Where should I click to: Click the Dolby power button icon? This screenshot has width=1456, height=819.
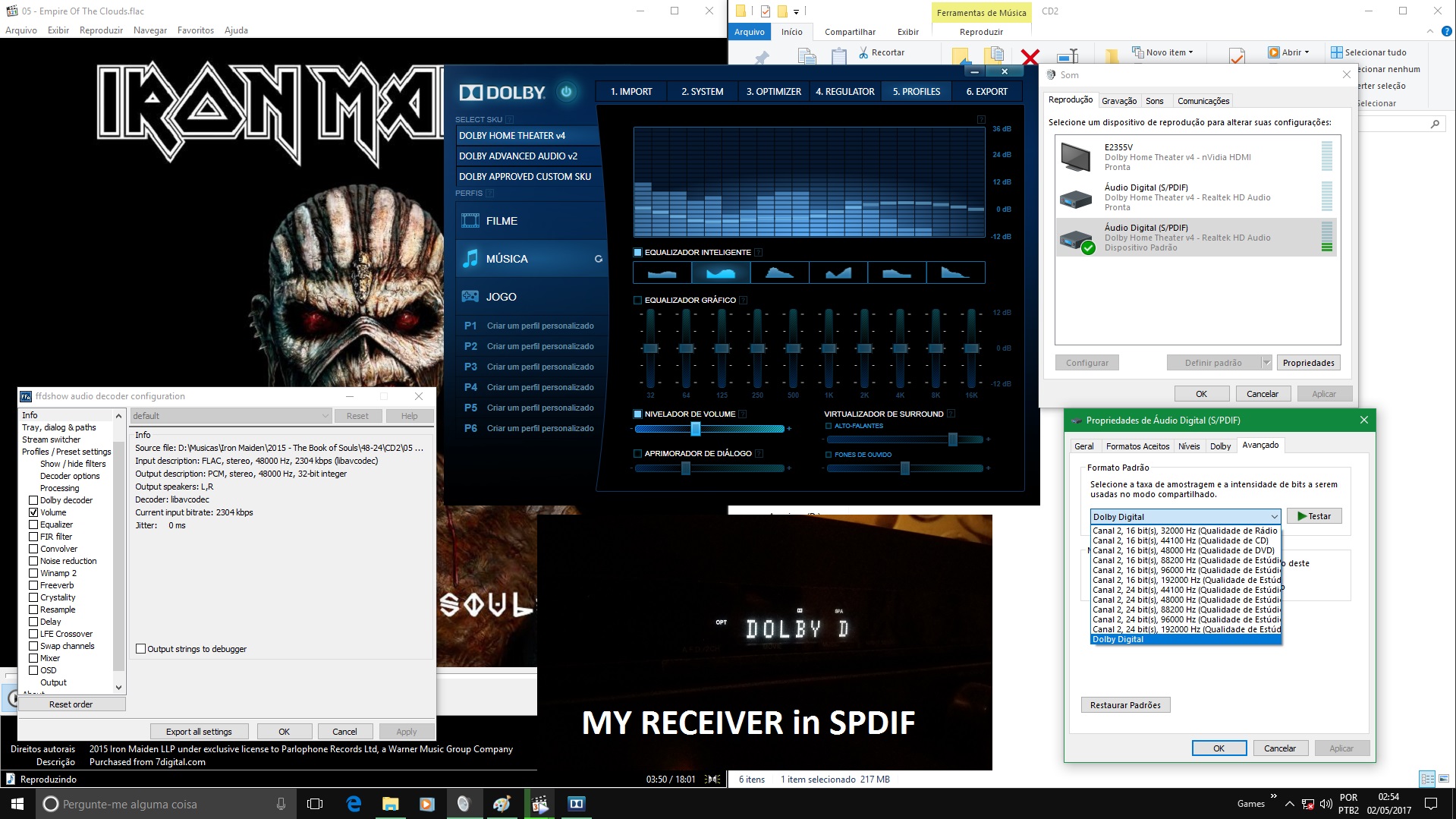pyautogui.click(x=568, y=90)
